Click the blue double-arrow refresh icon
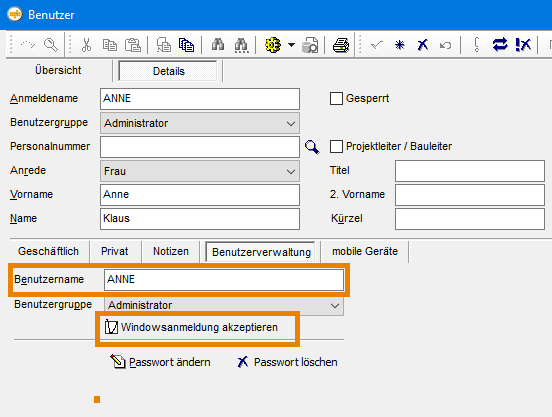Viewport: 552px width, 417px height. coord(500,45)
